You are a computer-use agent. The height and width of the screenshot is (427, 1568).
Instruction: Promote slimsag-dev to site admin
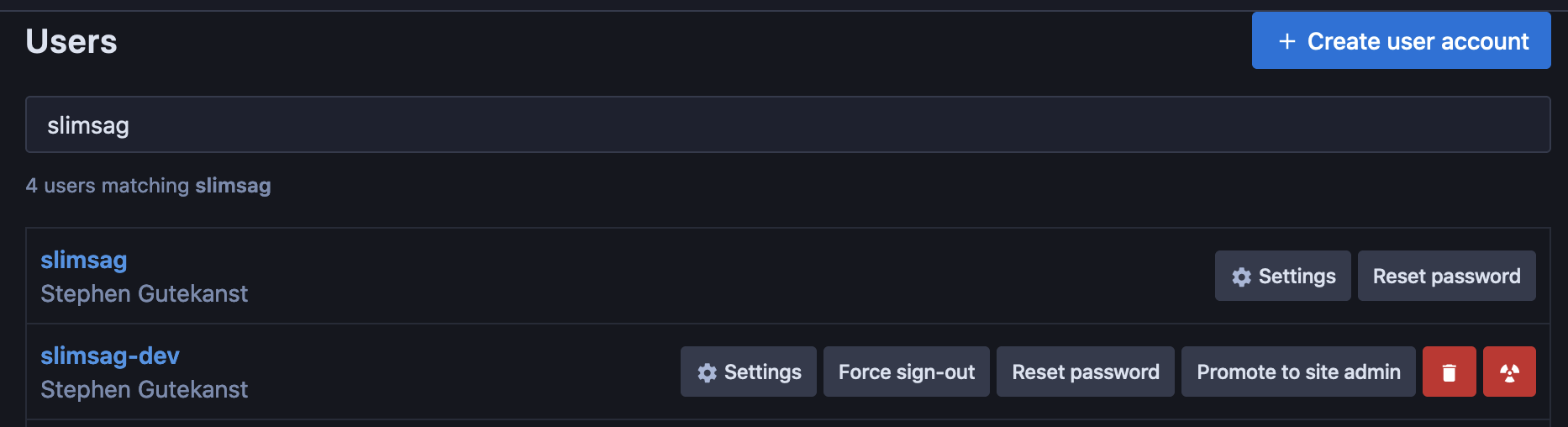pos(1298,372)
